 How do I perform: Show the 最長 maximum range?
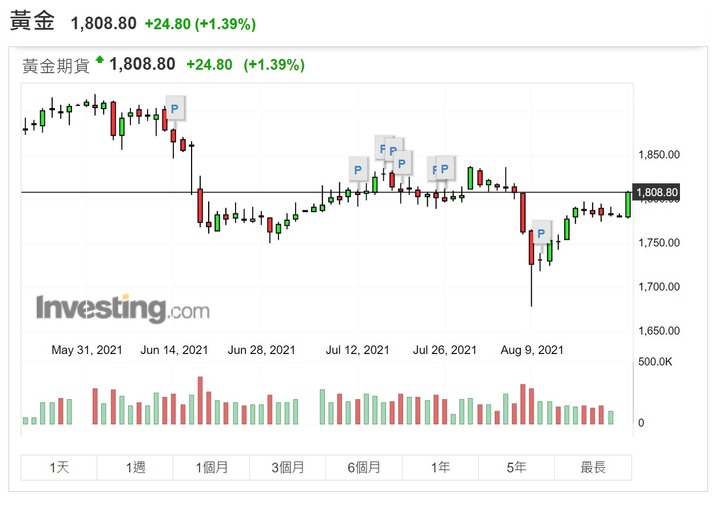(x=593, y=467)
